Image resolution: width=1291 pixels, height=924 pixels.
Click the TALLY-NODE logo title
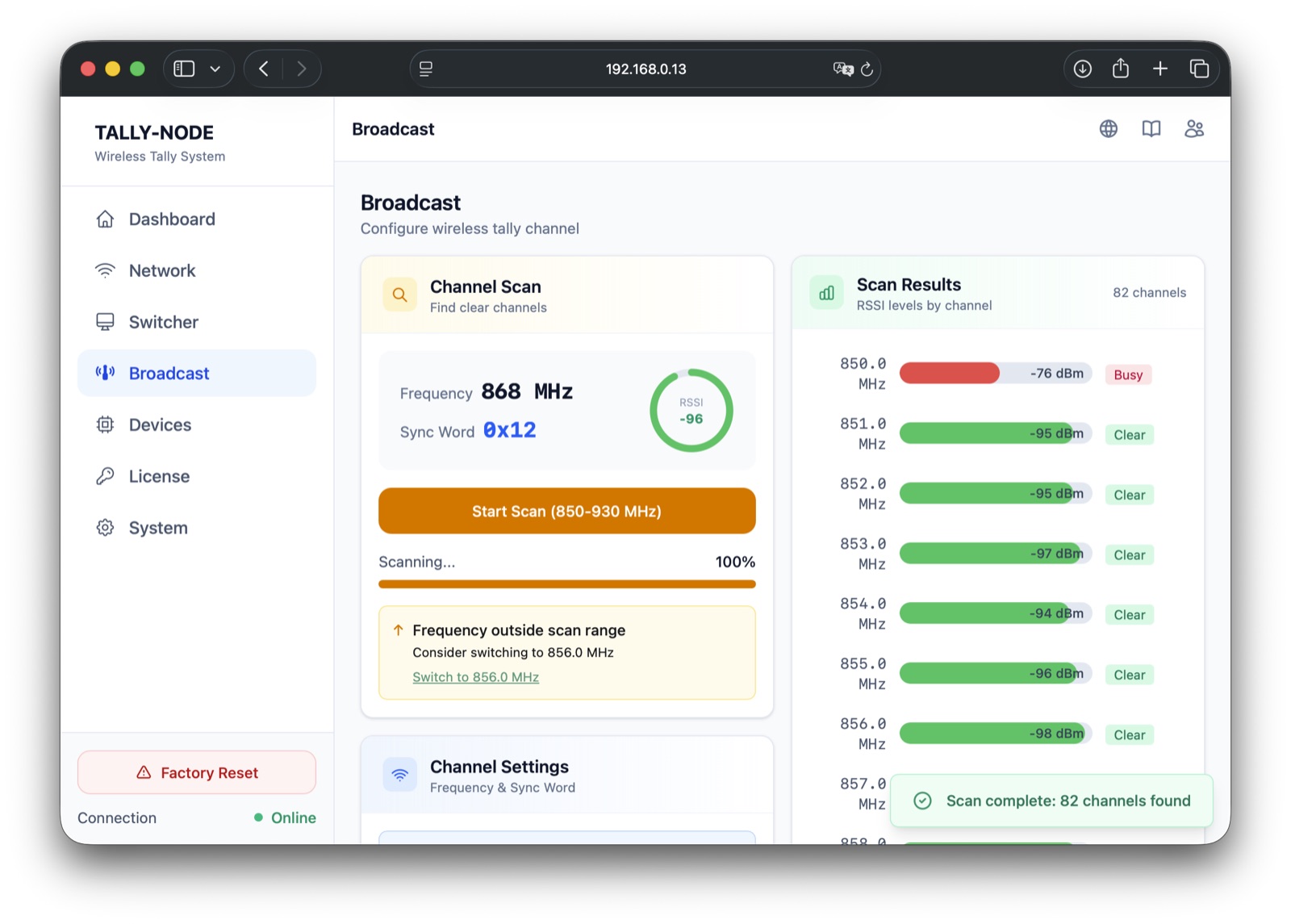pyautogui.click(x=154, y=132)
